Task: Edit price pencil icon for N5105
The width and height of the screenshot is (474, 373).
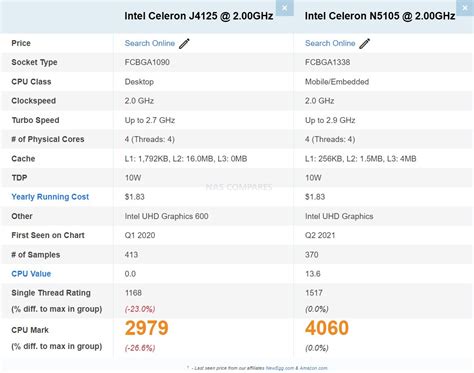Action: [365, 43]
